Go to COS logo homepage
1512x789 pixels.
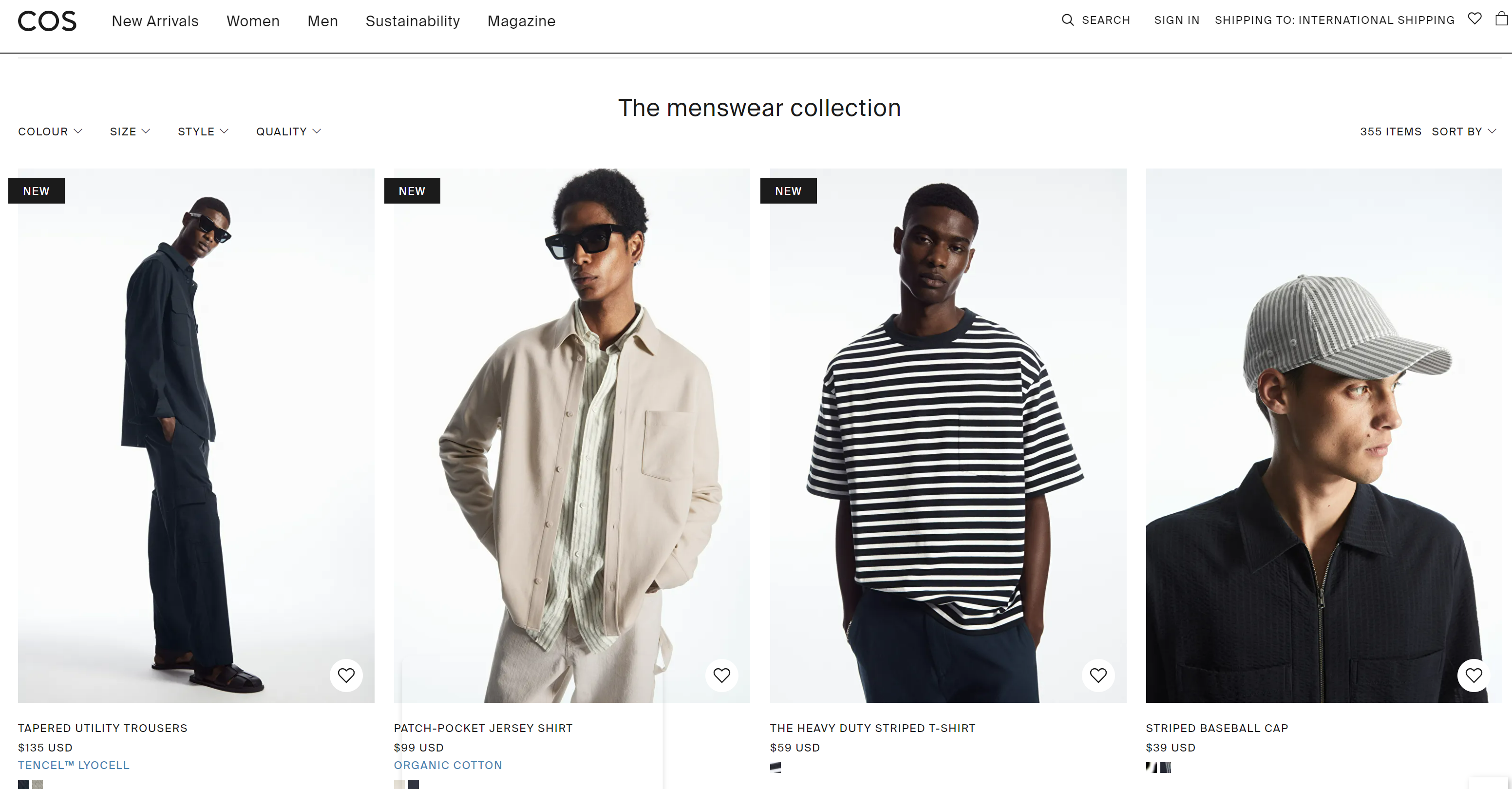(47, 21)
